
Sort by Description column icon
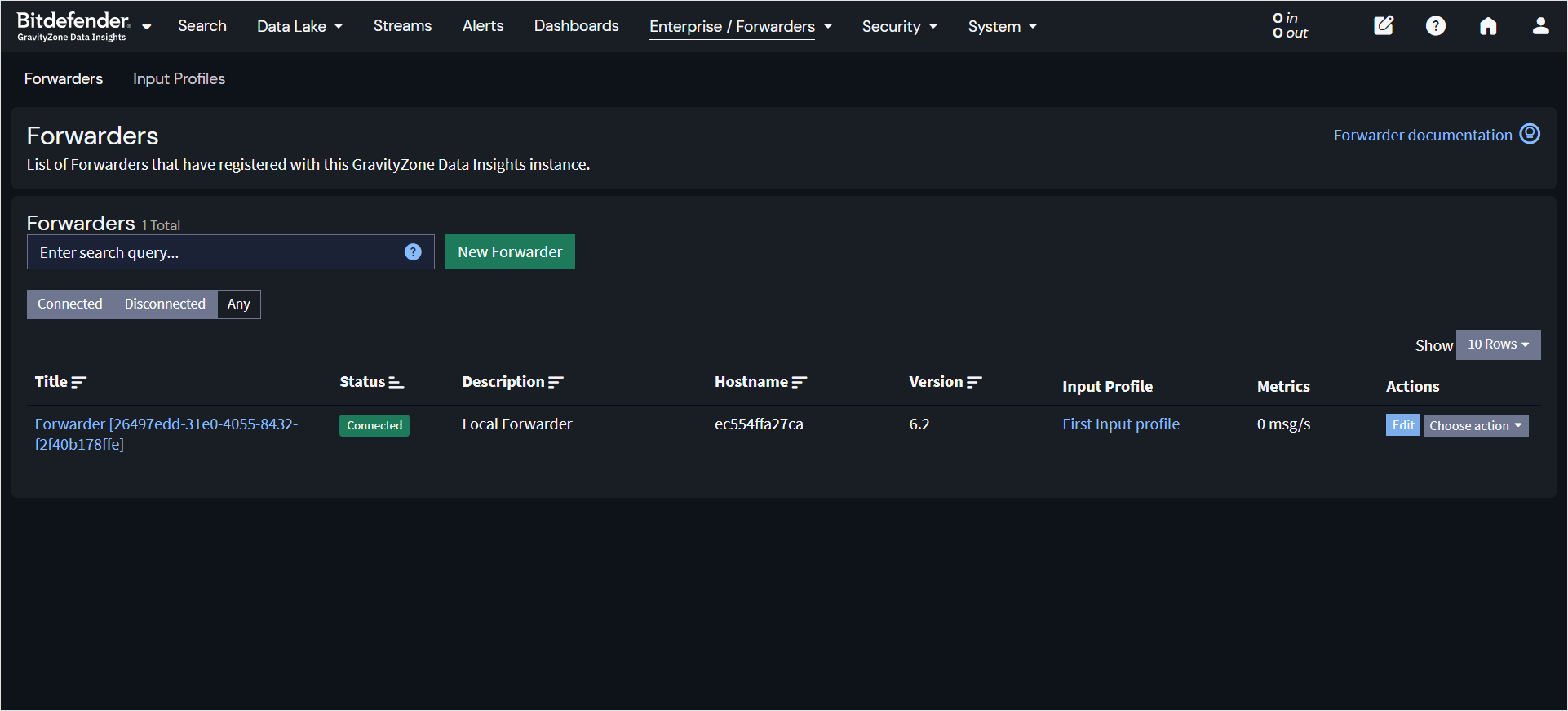[556, 382]
